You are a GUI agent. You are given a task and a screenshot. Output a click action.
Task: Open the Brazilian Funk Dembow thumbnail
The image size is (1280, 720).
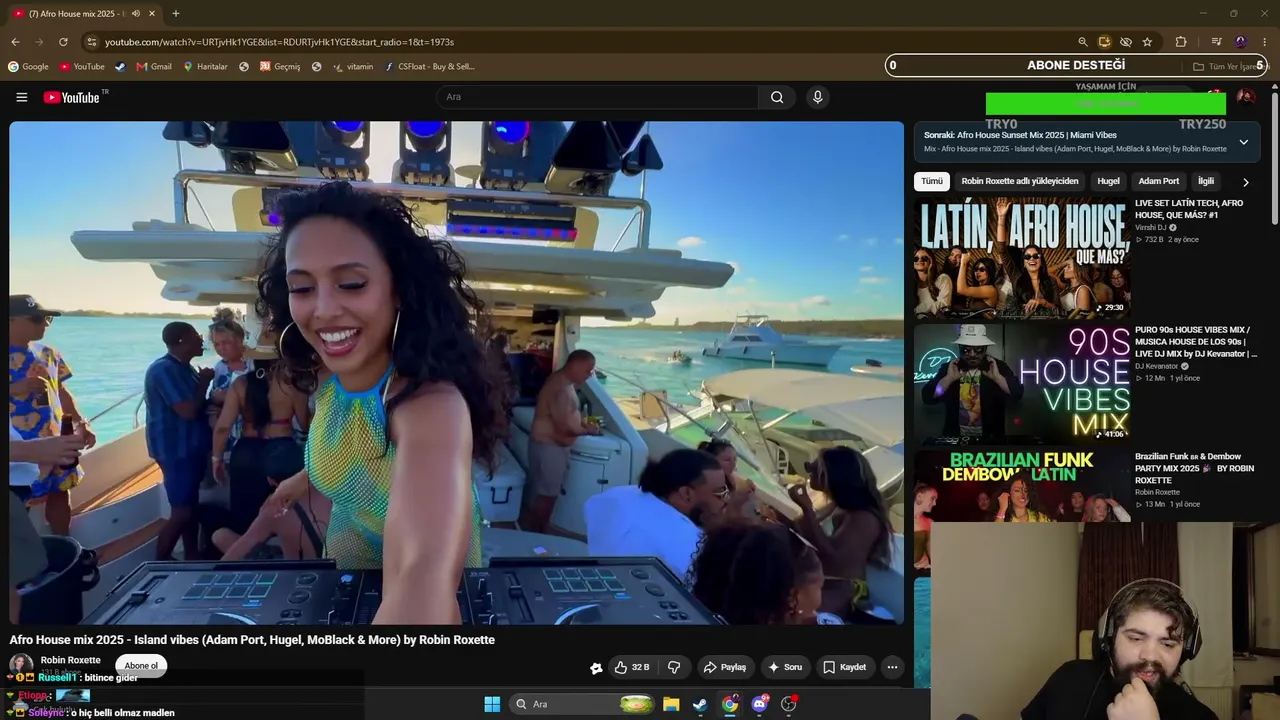click(x=1022, y=486)
